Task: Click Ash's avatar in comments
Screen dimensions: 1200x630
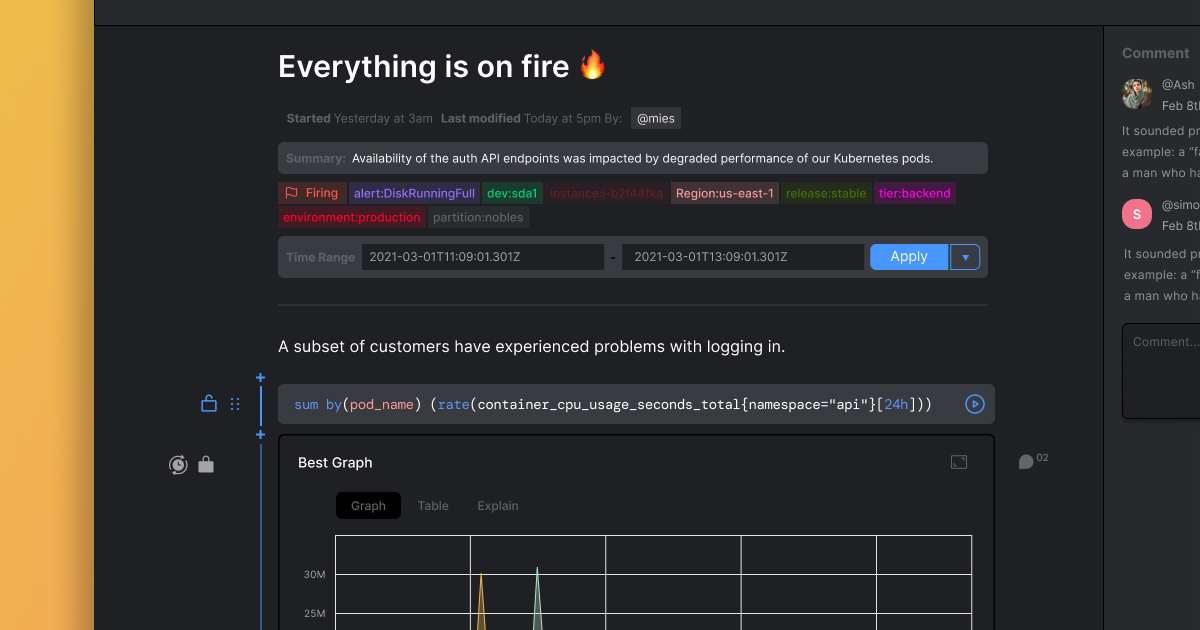Action: 1137,94
